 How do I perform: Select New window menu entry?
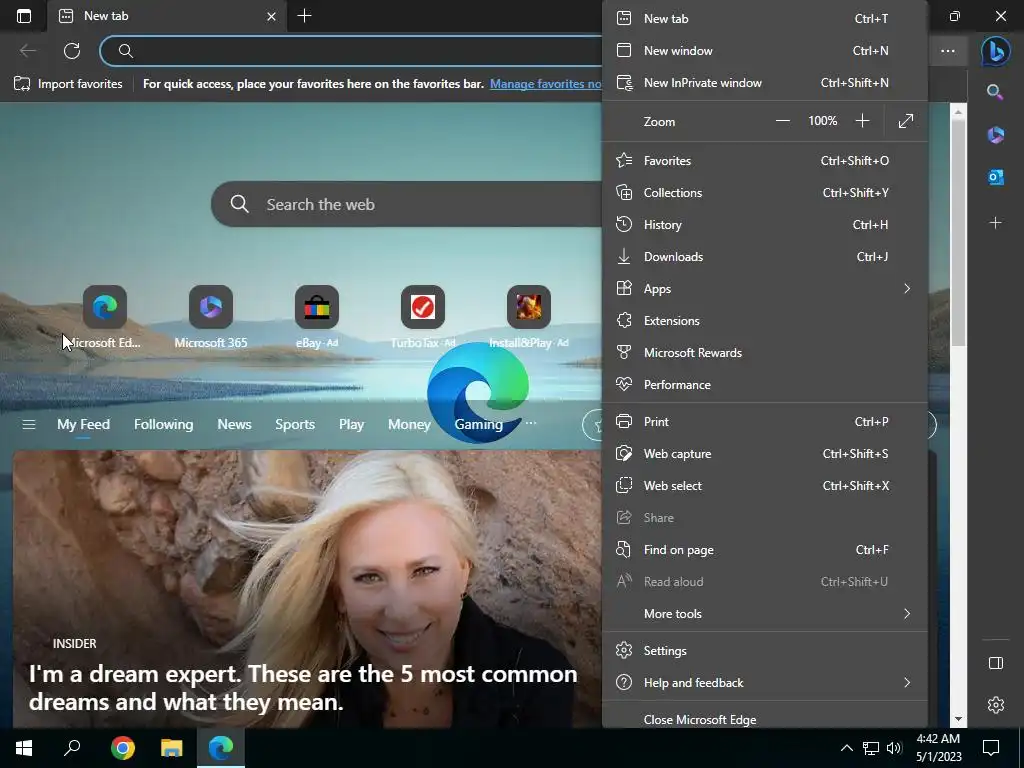point(765,50)
